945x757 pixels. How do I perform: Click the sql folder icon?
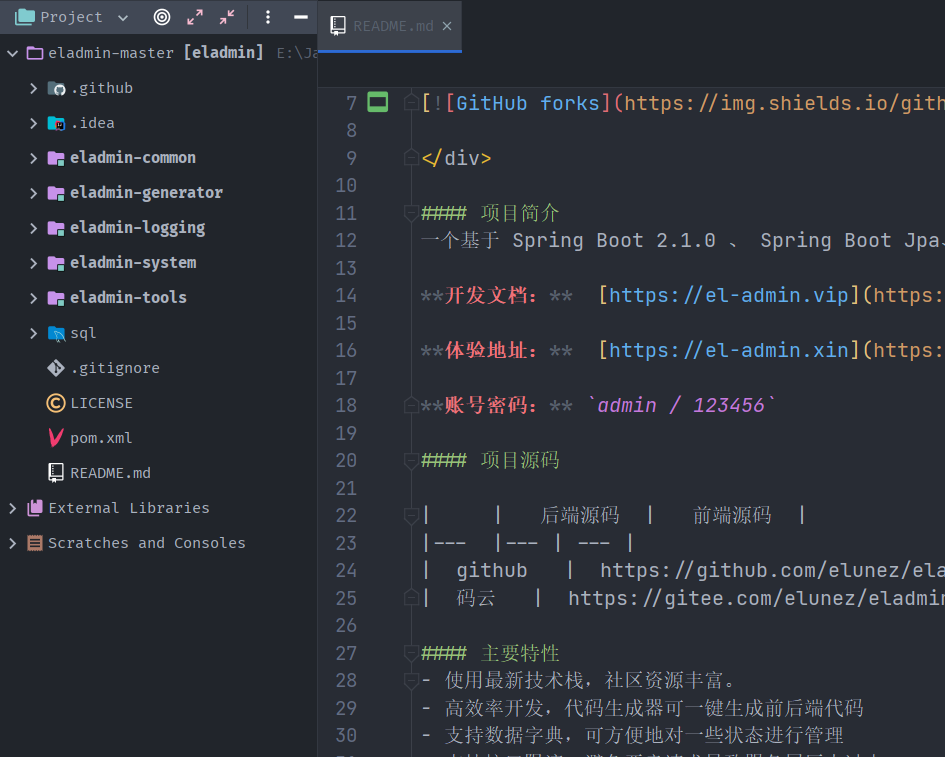click(x=56, y=333)
